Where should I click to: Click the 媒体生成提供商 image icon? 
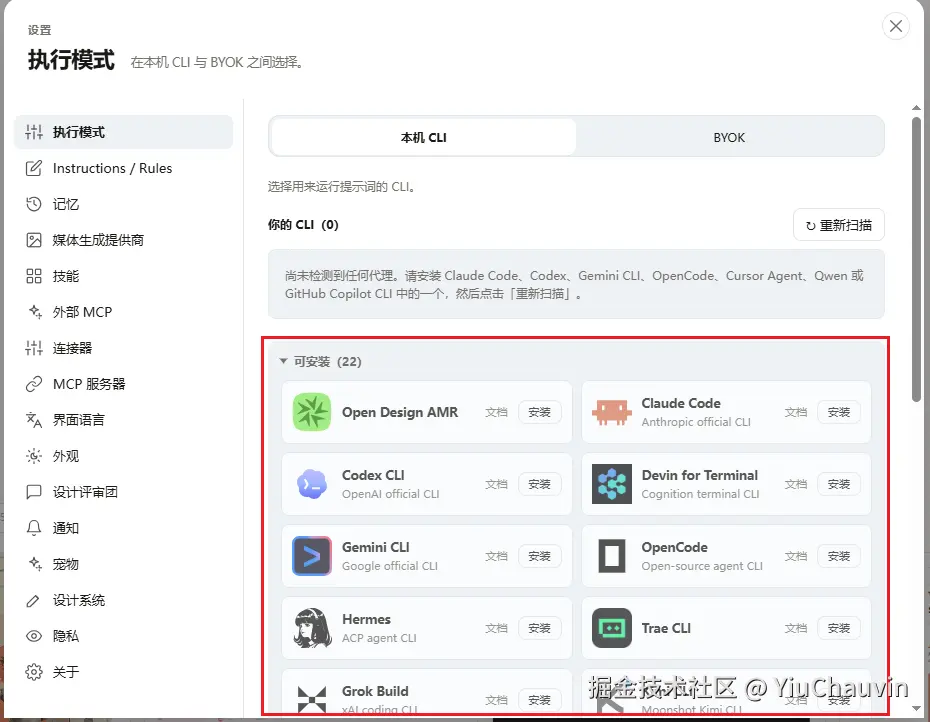point(34,240)
